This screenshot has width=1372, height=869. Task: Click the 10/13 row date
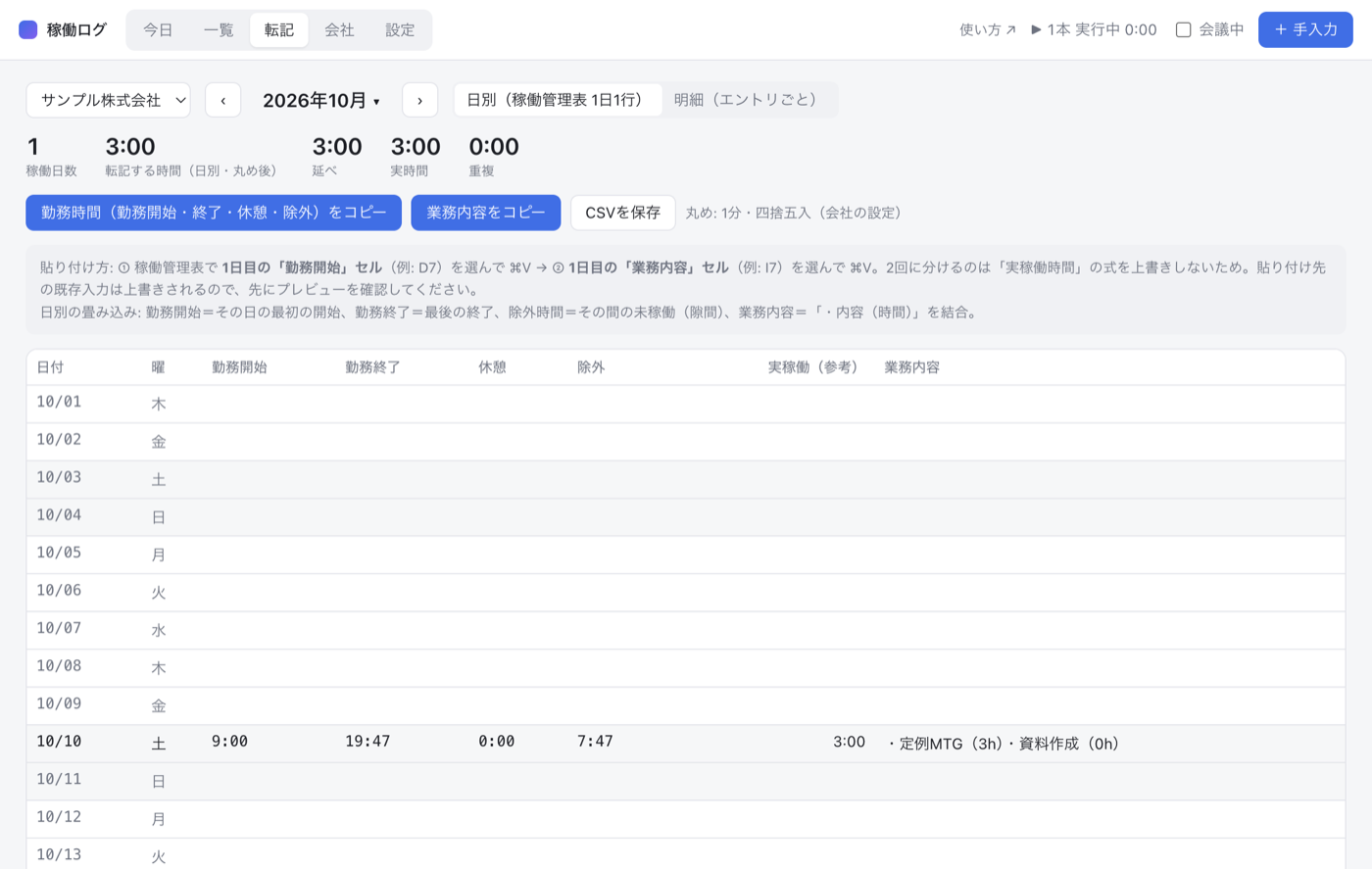coord(59,854)
